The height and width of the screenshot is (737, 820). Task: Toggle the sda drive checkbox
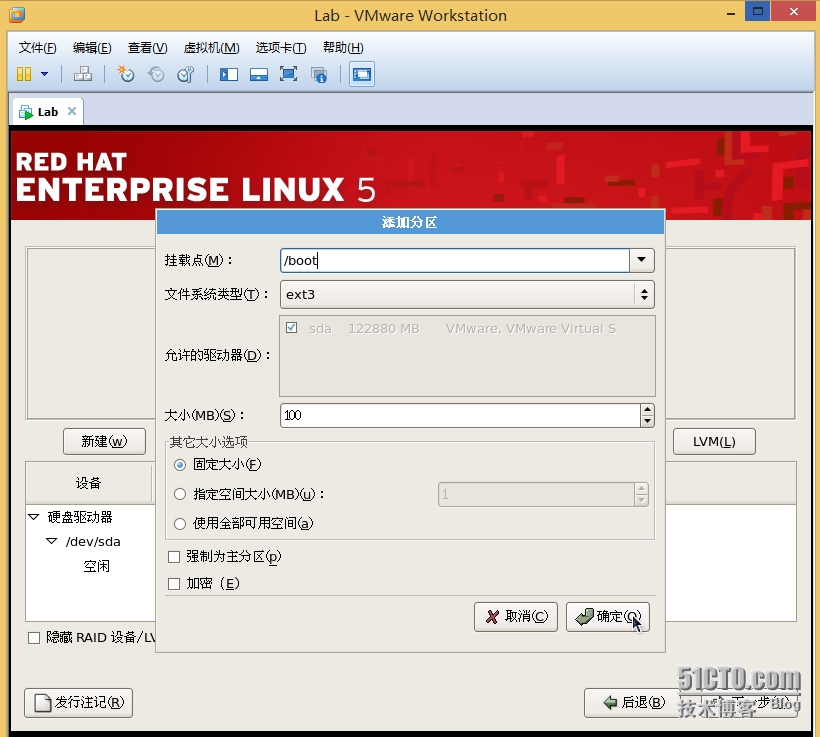pos(292,328)
